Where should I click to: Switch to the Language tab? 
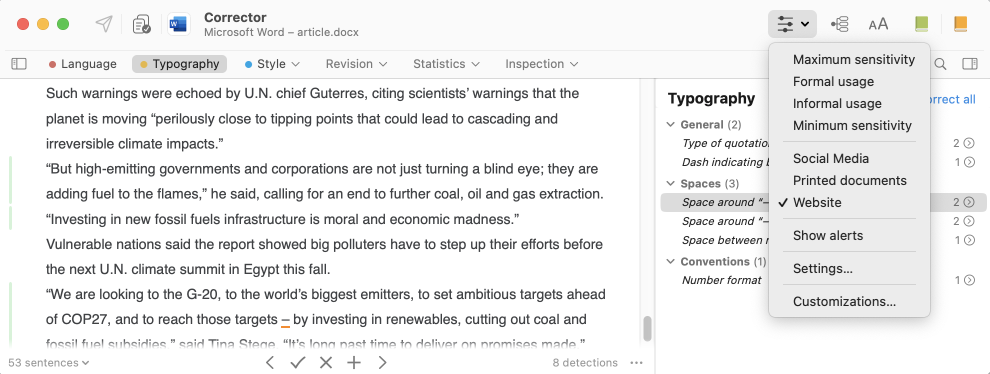tap(83, 64)
